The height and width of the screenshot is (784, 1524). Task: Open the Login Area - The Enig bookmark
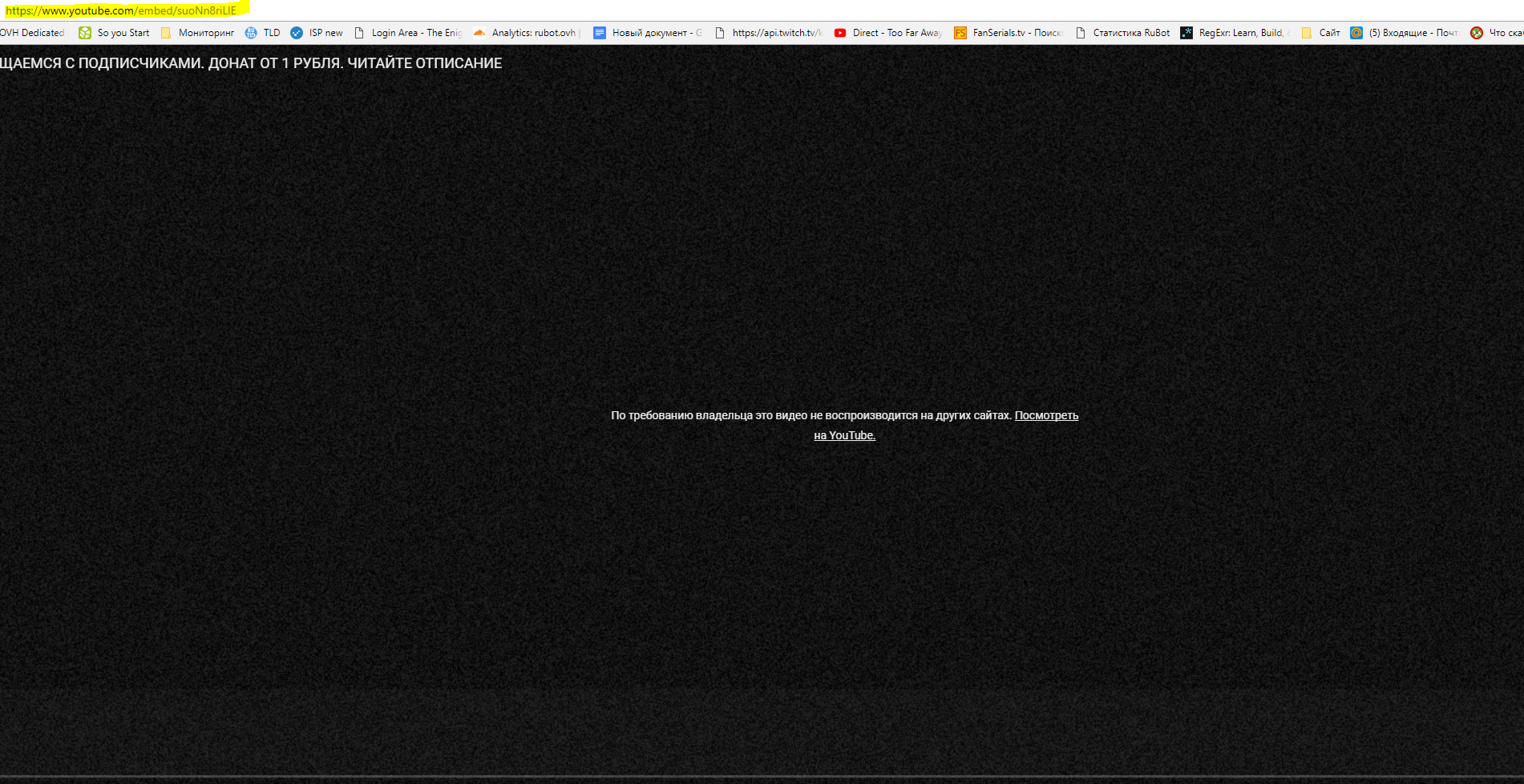tap(416, 33)
